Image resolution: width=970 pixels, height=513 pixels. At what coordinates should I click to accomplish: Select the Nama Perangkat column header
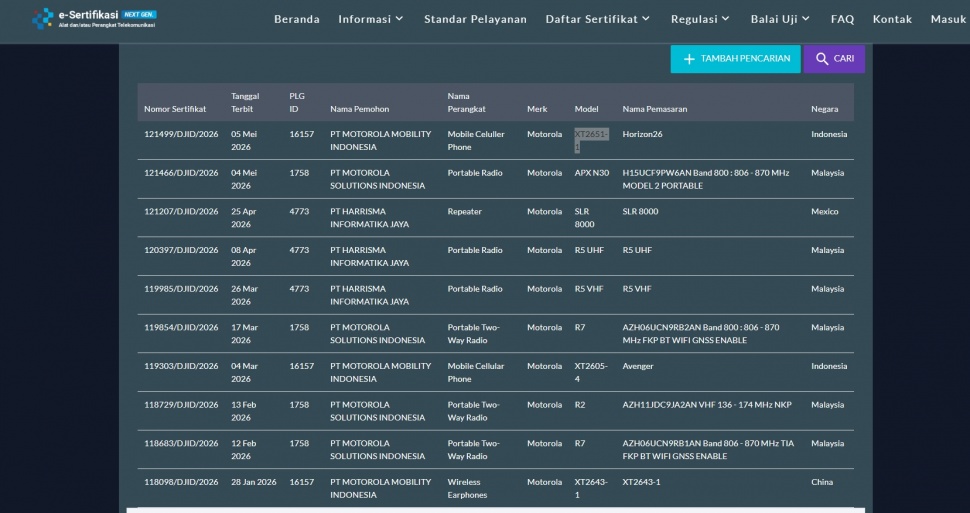coord(466,103)
